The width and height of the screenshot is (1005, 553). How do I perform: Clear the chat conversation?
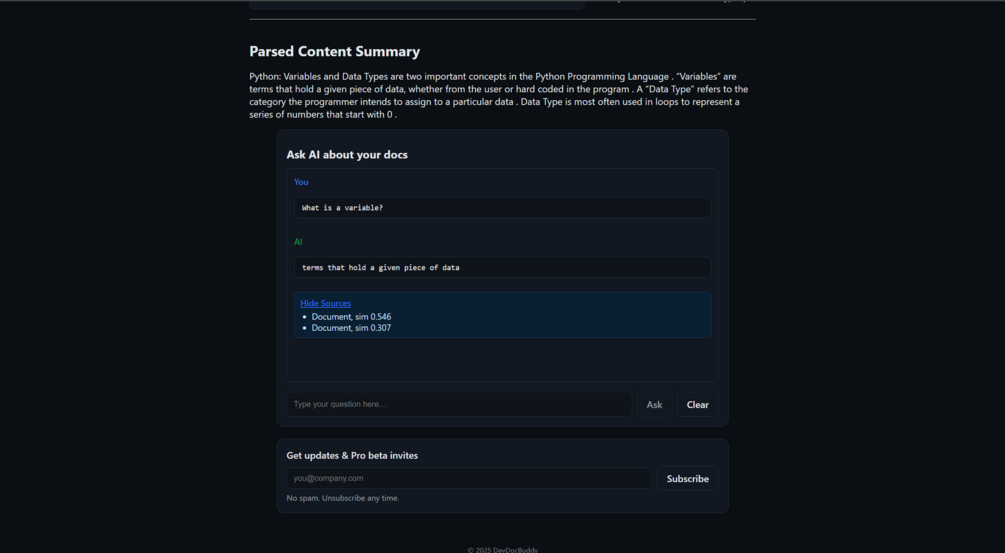pyautogui.click(x=697, y=404)
